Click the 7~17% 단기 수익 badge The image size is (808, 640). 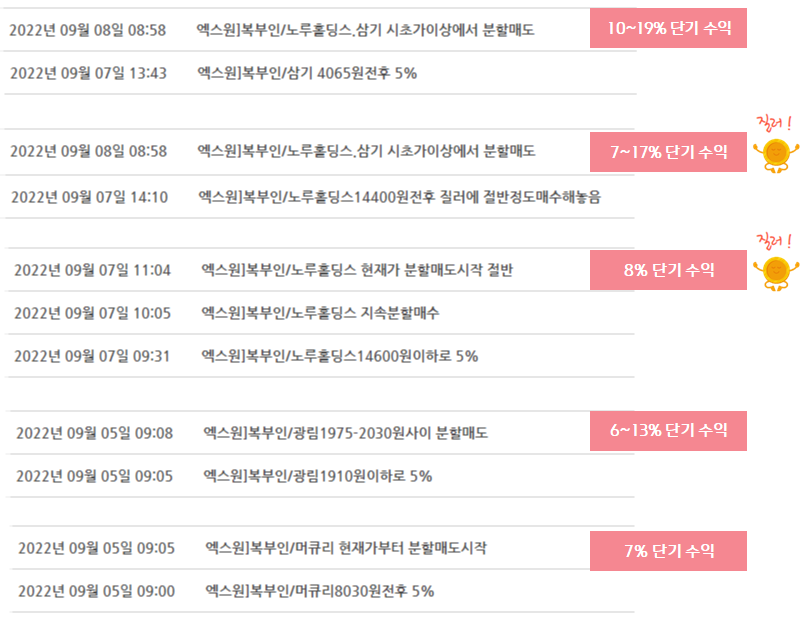pos(668,152)
